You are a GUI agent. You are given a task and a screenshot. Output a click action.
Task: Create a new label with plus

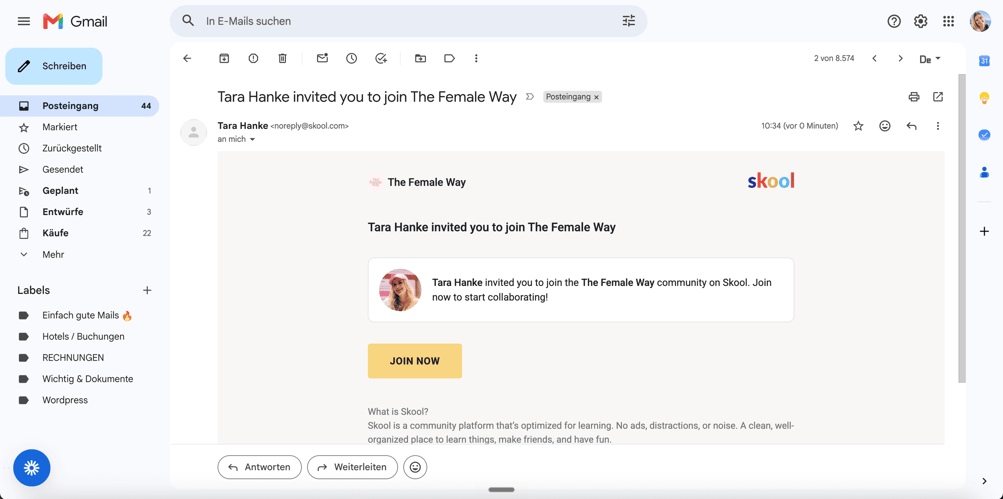coord(147,290)
